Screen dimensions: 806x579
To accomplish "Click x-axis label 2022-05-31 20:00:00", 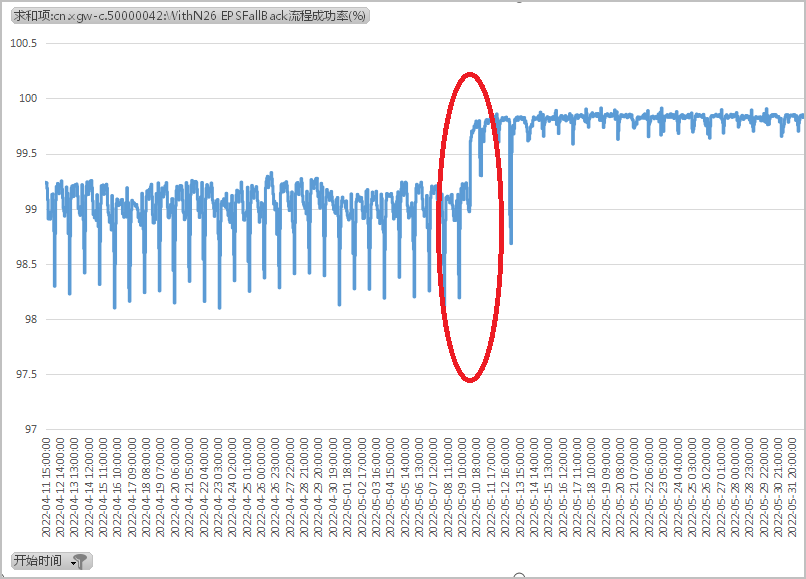I will coord(793,487).
